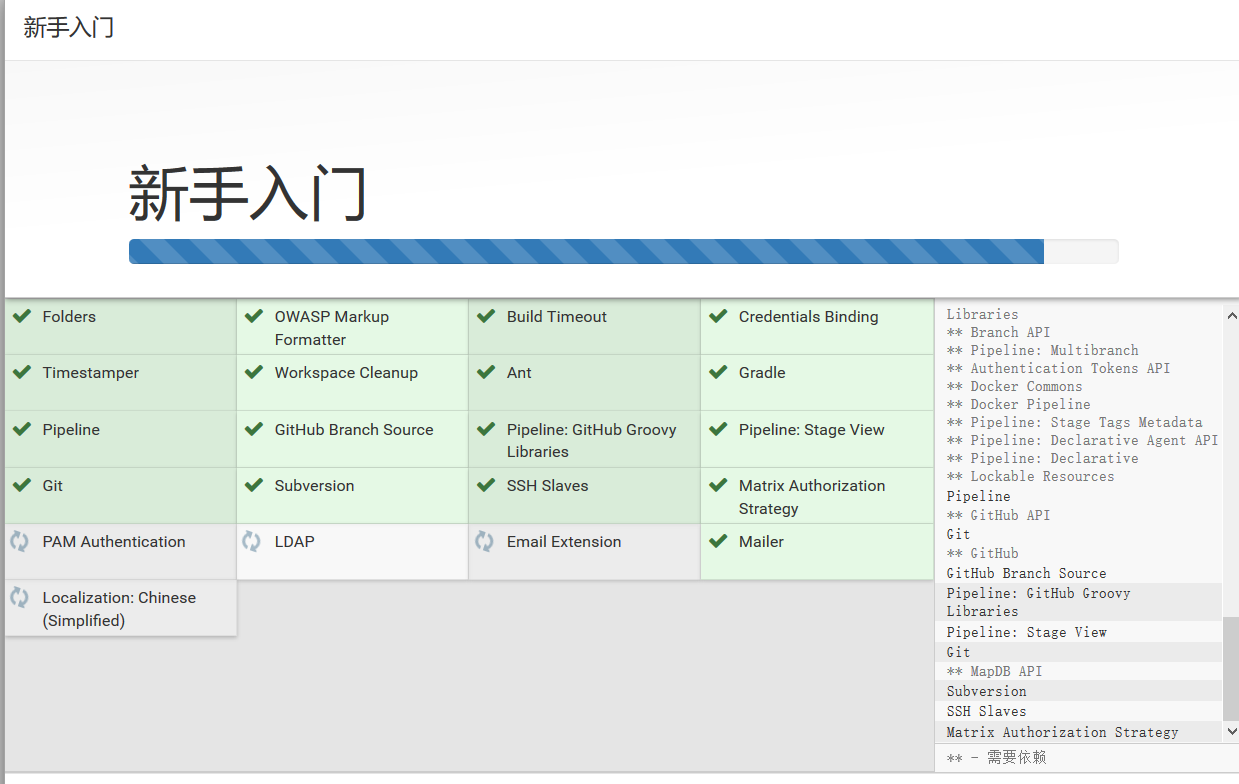Click the Matrix Authorization Strategy tile checkmark
The image size is (1239, 784).
(718, 485)
